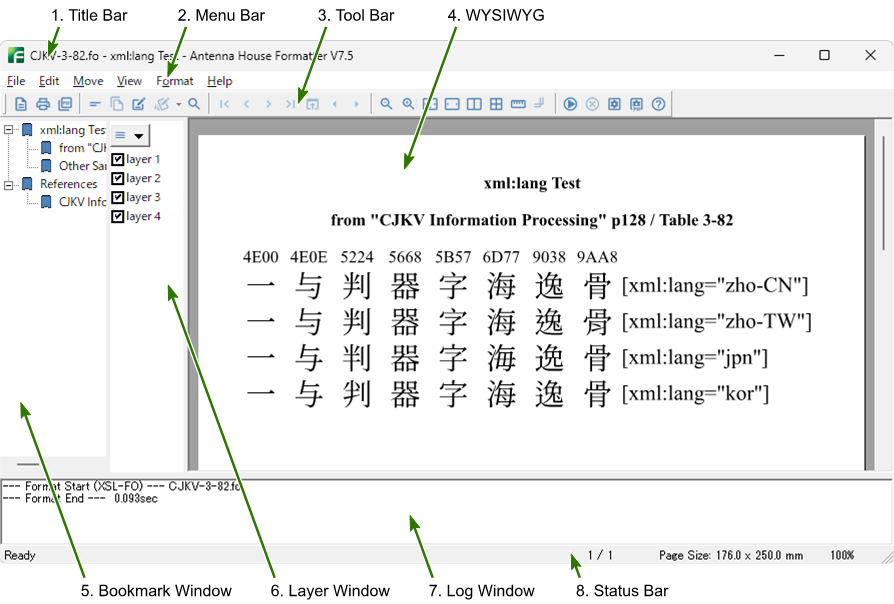
Task: Collapse the xml:lang Test bookmark node
Action: click(9, 129)
